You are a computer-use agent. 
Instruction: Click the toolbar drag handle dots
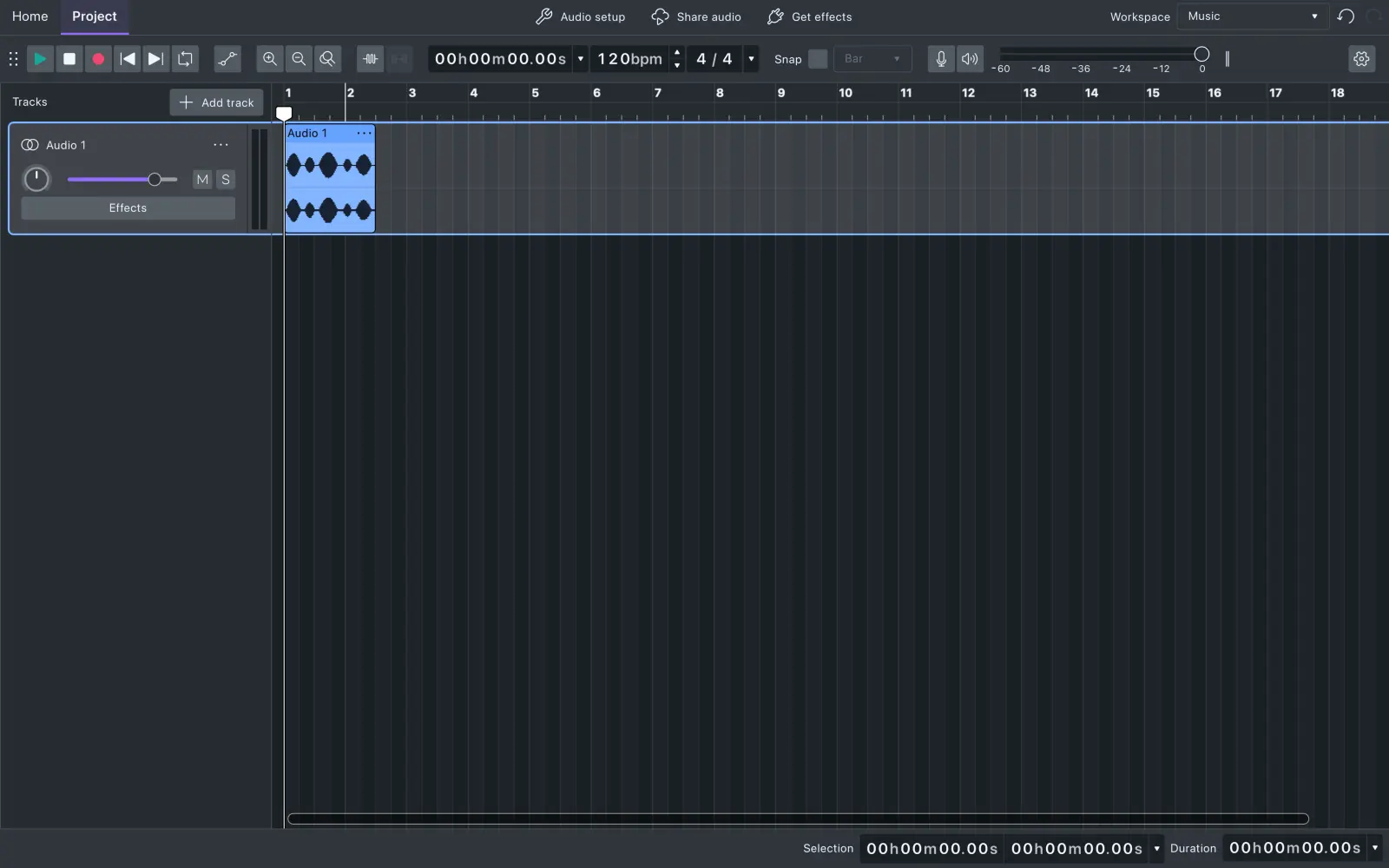pyautogui.click(x=13, y=59)
